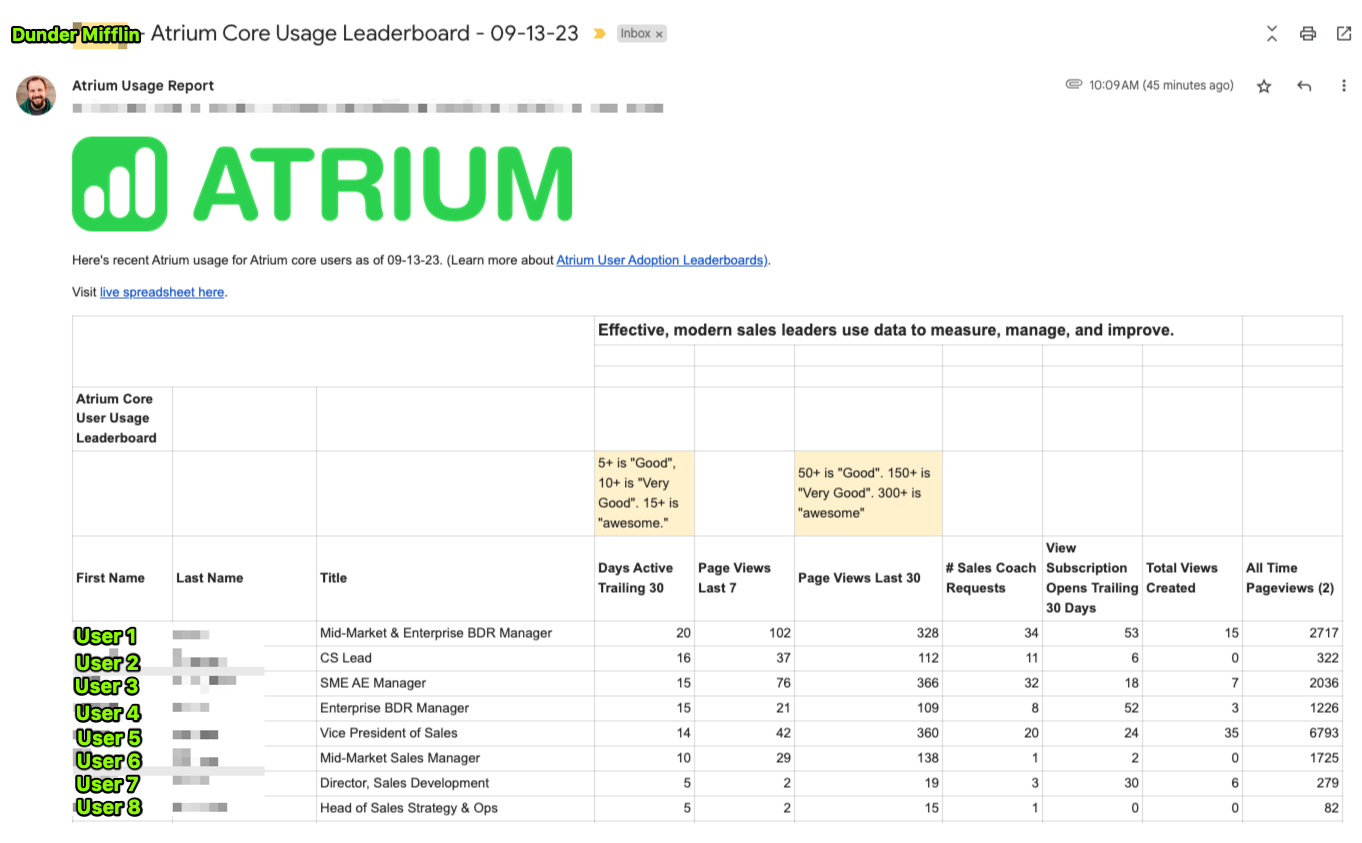This screenshot has height=843, width=1362.
Task: Click the 1226 all time pageviews value
Action: 1322,708
